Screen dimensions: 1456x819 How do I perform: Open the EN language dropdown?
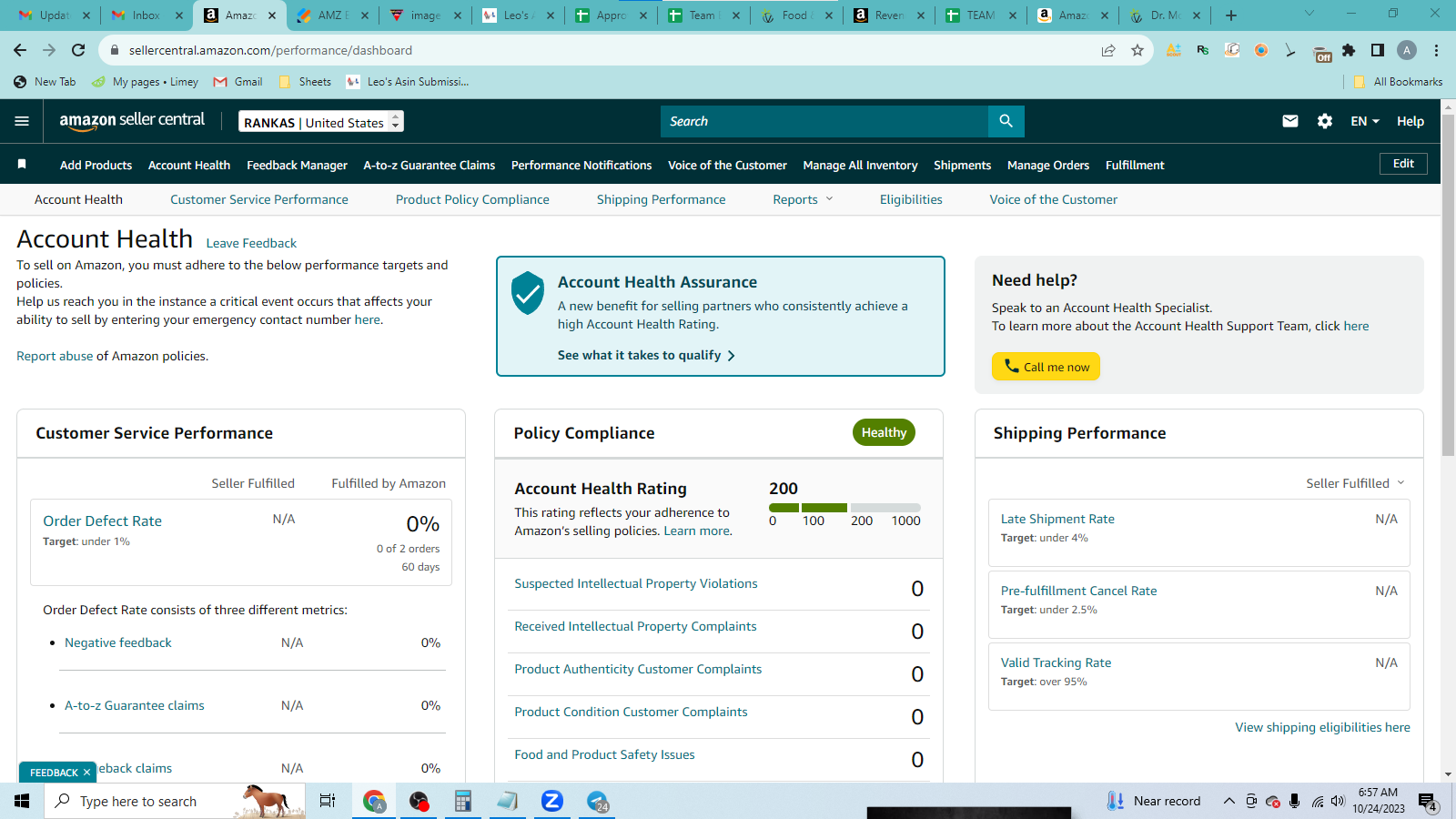tap(1365, 121)
